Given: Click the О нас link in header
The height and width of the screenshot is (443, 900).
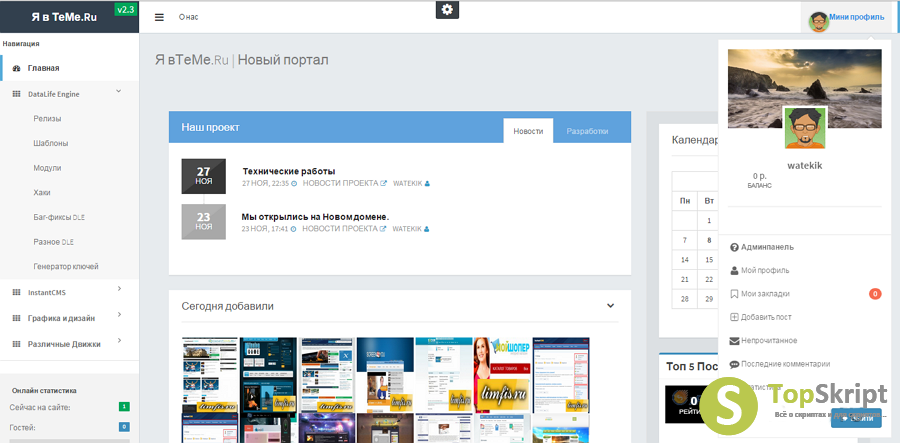Looking at the screenshot, I should tap(188, 17).
